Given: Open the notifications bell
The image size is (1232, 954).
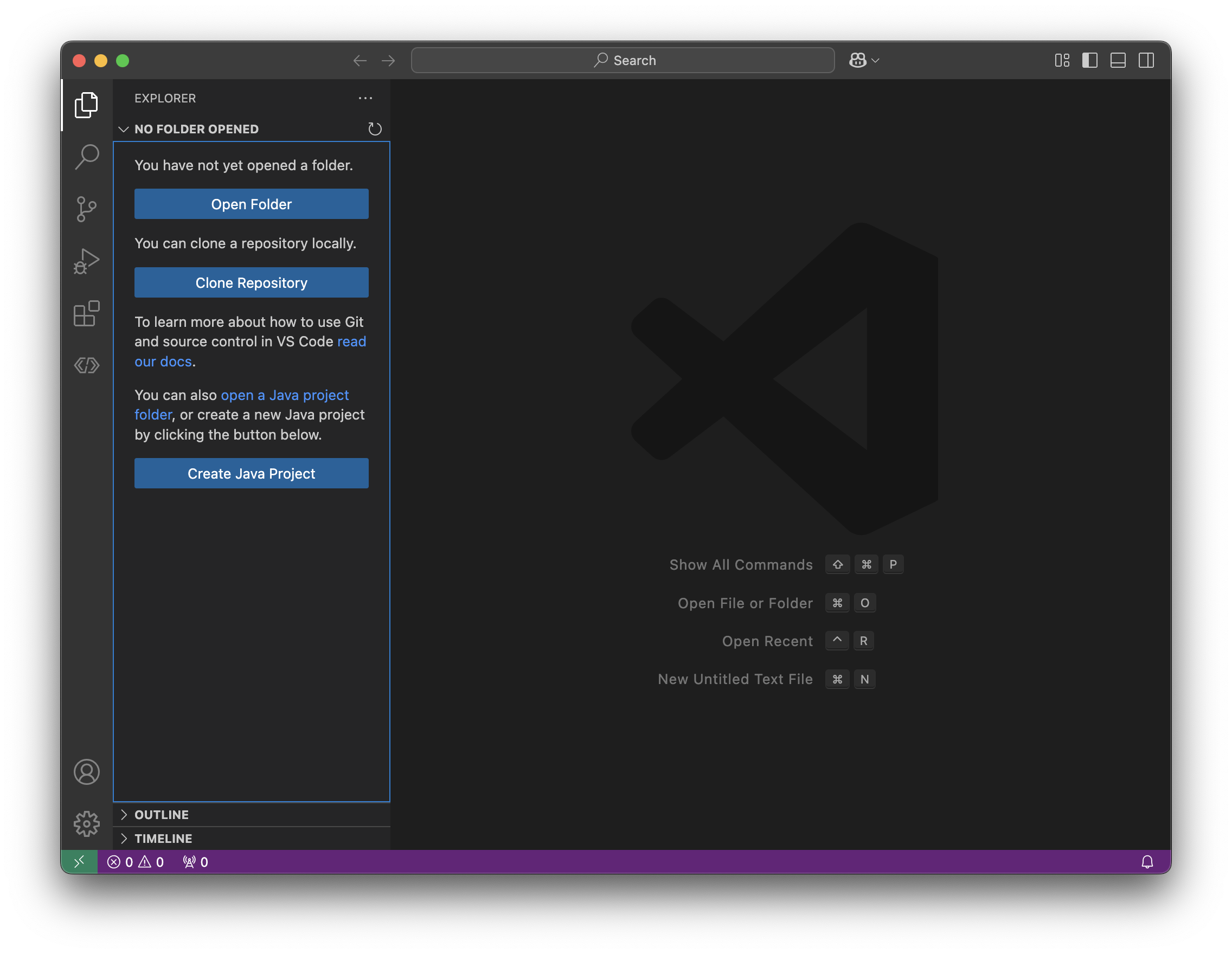Looking at the screenshot, I should [x=1147, y=861].
